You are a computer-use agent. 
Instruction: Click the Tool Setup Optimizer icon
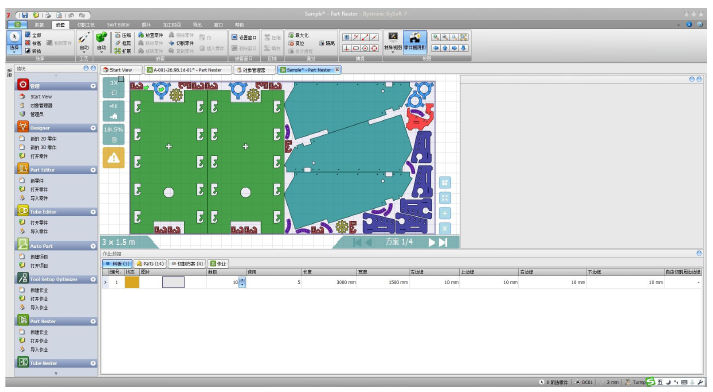[x=23, y=278]
